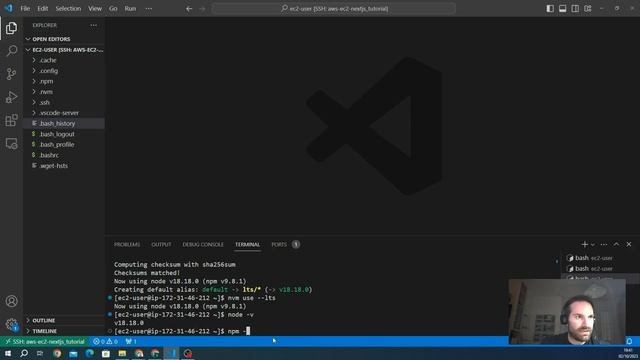640x360 pixels.
Task: Open forwarded ports indicator in status bar
Action: (x=131, y=341)
